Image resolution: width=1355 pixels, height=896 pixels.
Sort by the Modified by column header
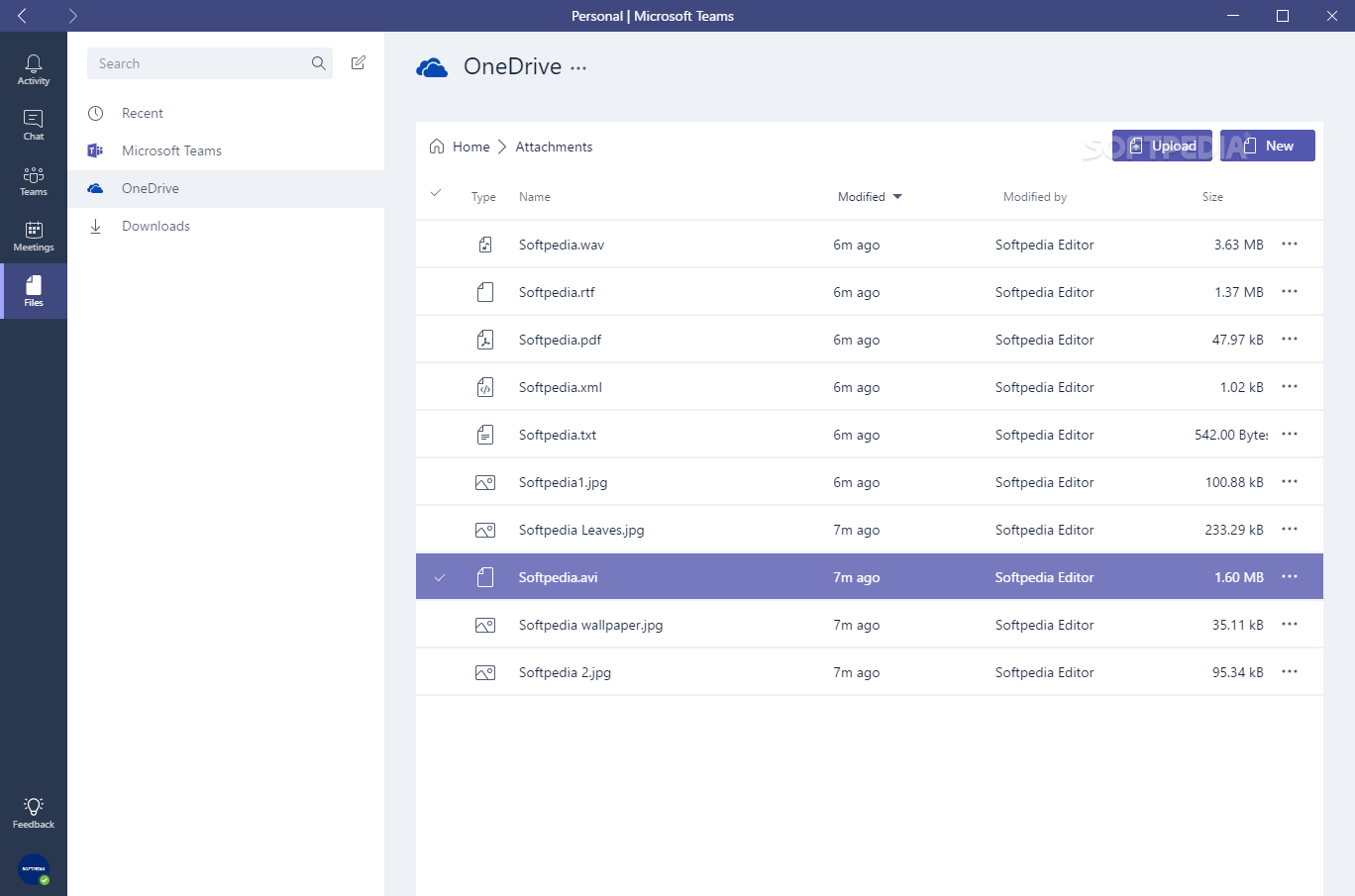[x=1035, y=197]
